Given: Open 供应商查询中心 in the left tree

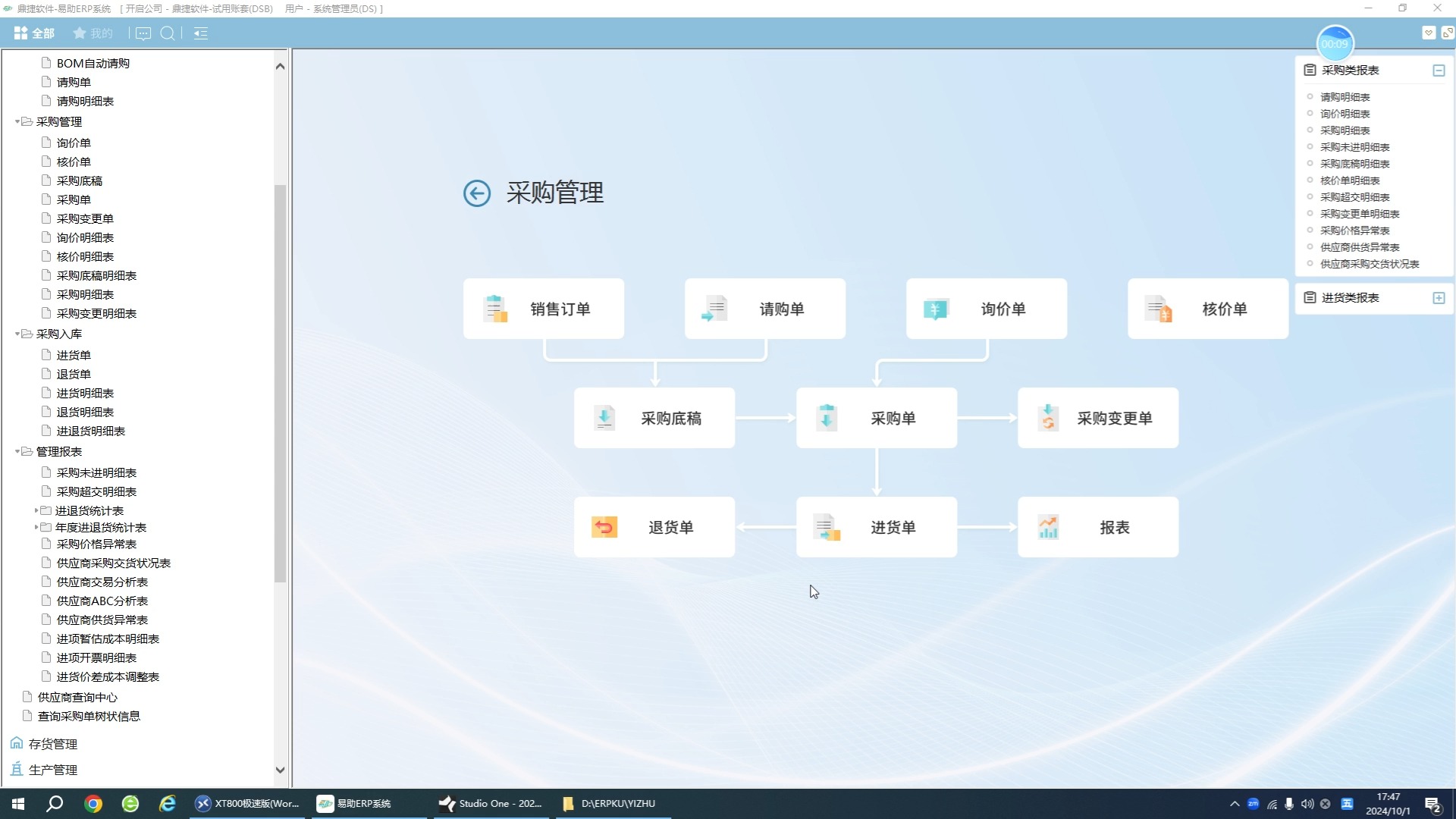Looking at the screenshot, I should pos(78,697).
